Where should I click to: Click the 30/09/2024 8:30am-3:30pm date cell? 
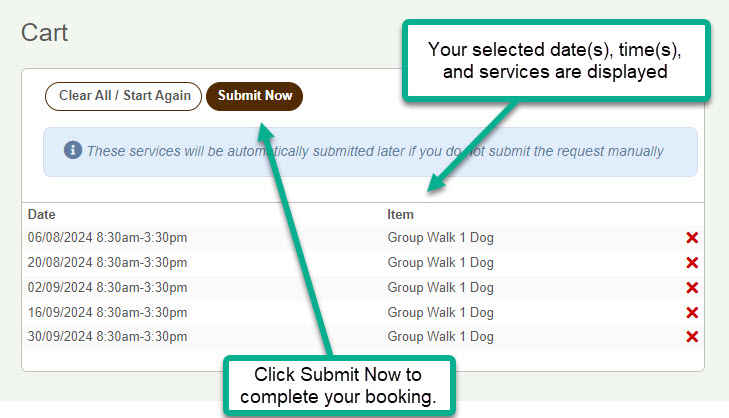coord(107,337)
